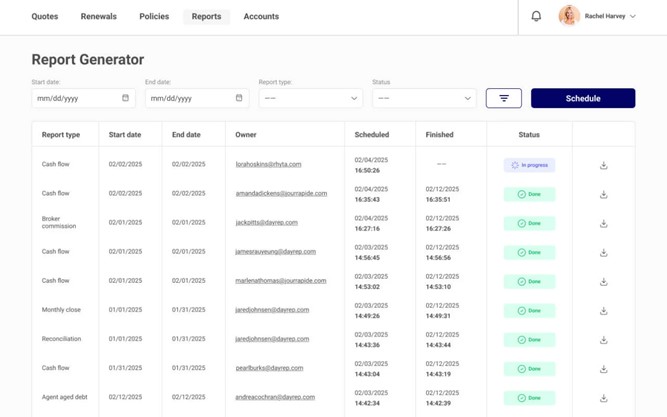Image resolution: width=667 pixels, height=417 pixels.
Task: Open jaredjohnsen link in Reconciliation row
Action: (x=272, y=339)
